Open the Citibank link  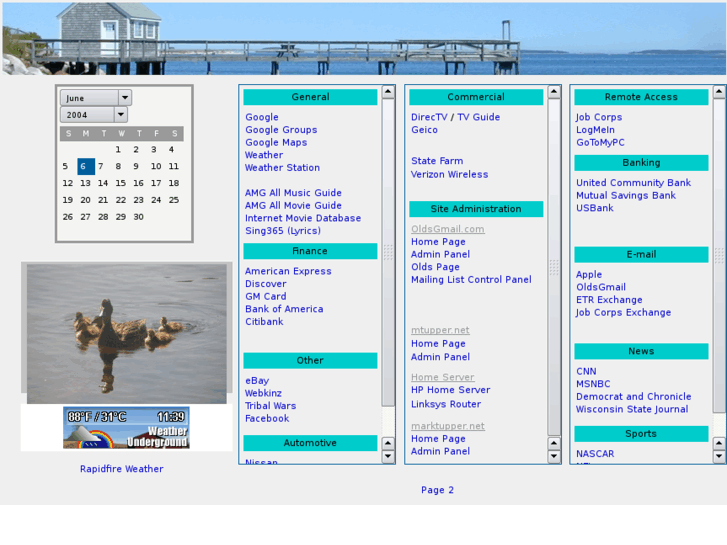[x=264, y=321]
